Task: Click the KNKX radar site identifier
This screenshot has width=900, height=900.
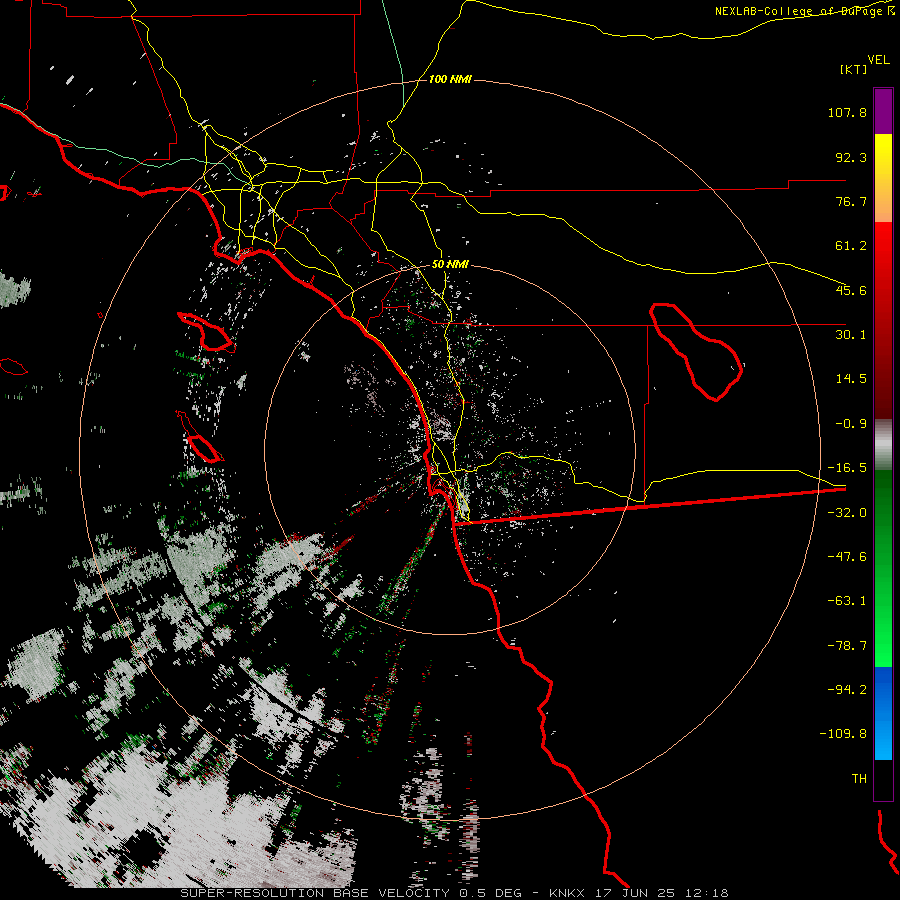Action: tap(565, 893)
